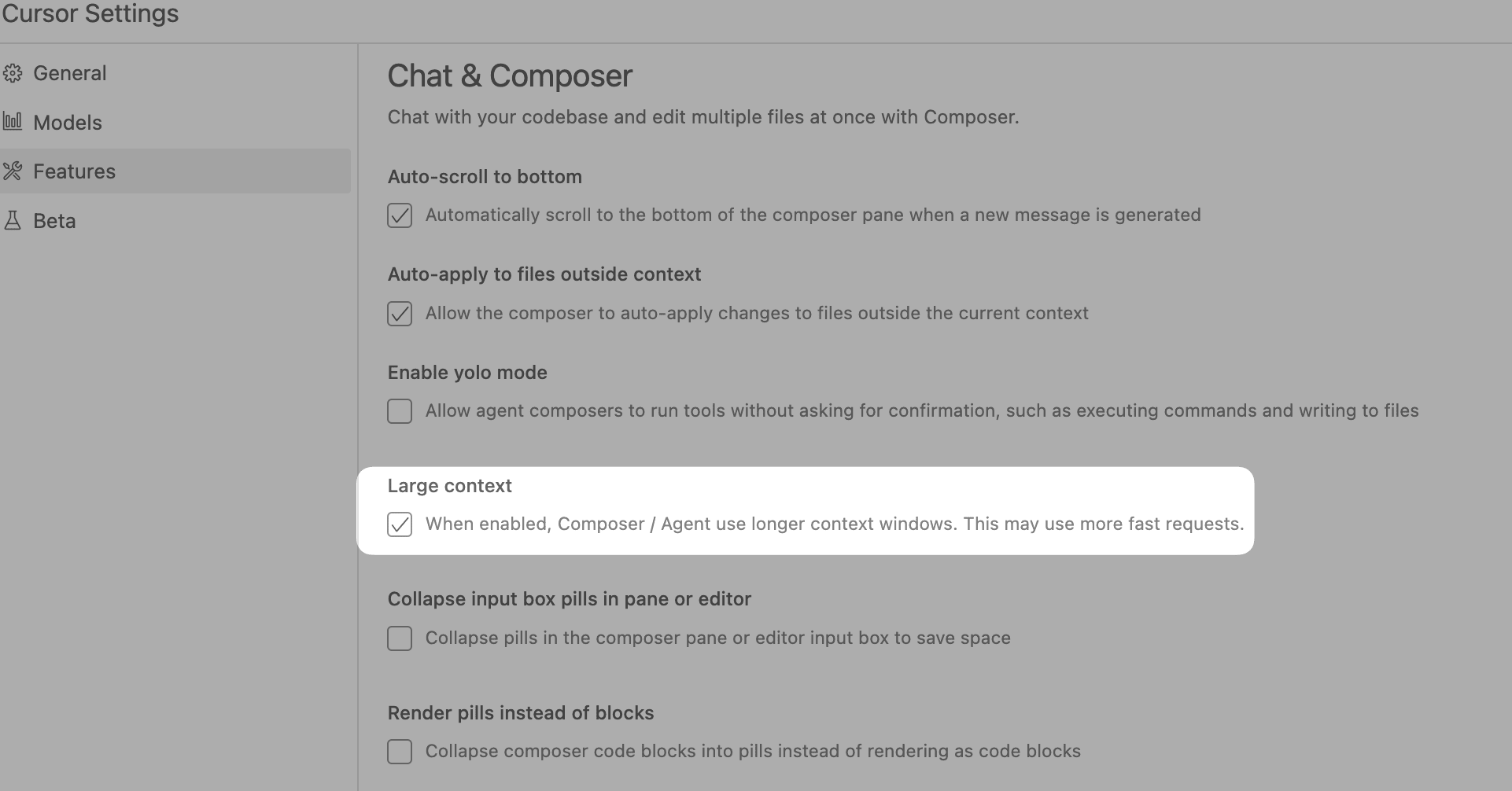
Task: Click the Cursor Settings title
Action: 90,14
